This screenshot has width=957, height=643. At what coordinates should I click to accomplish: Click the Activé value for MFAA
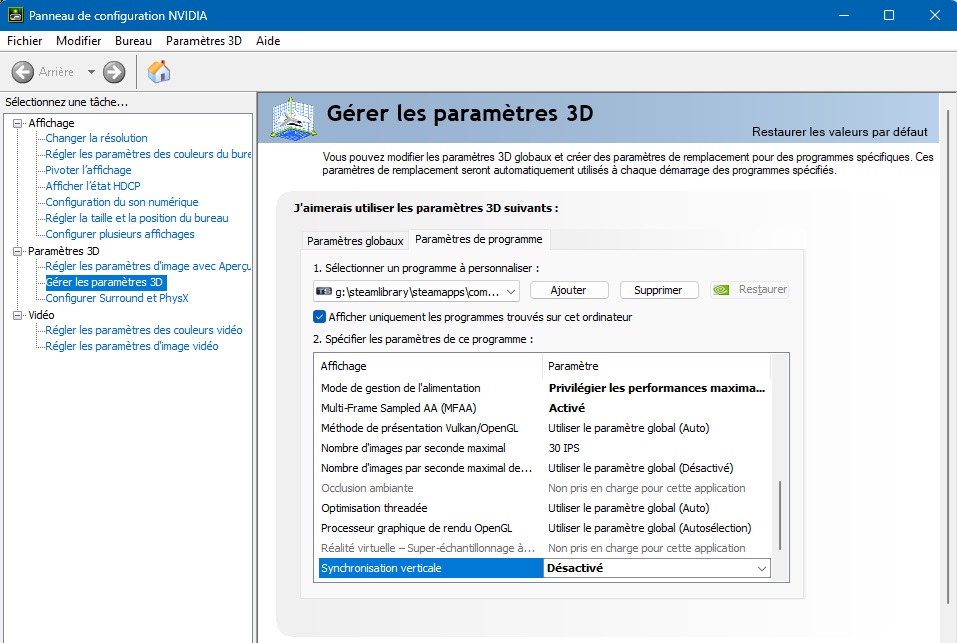566,408
